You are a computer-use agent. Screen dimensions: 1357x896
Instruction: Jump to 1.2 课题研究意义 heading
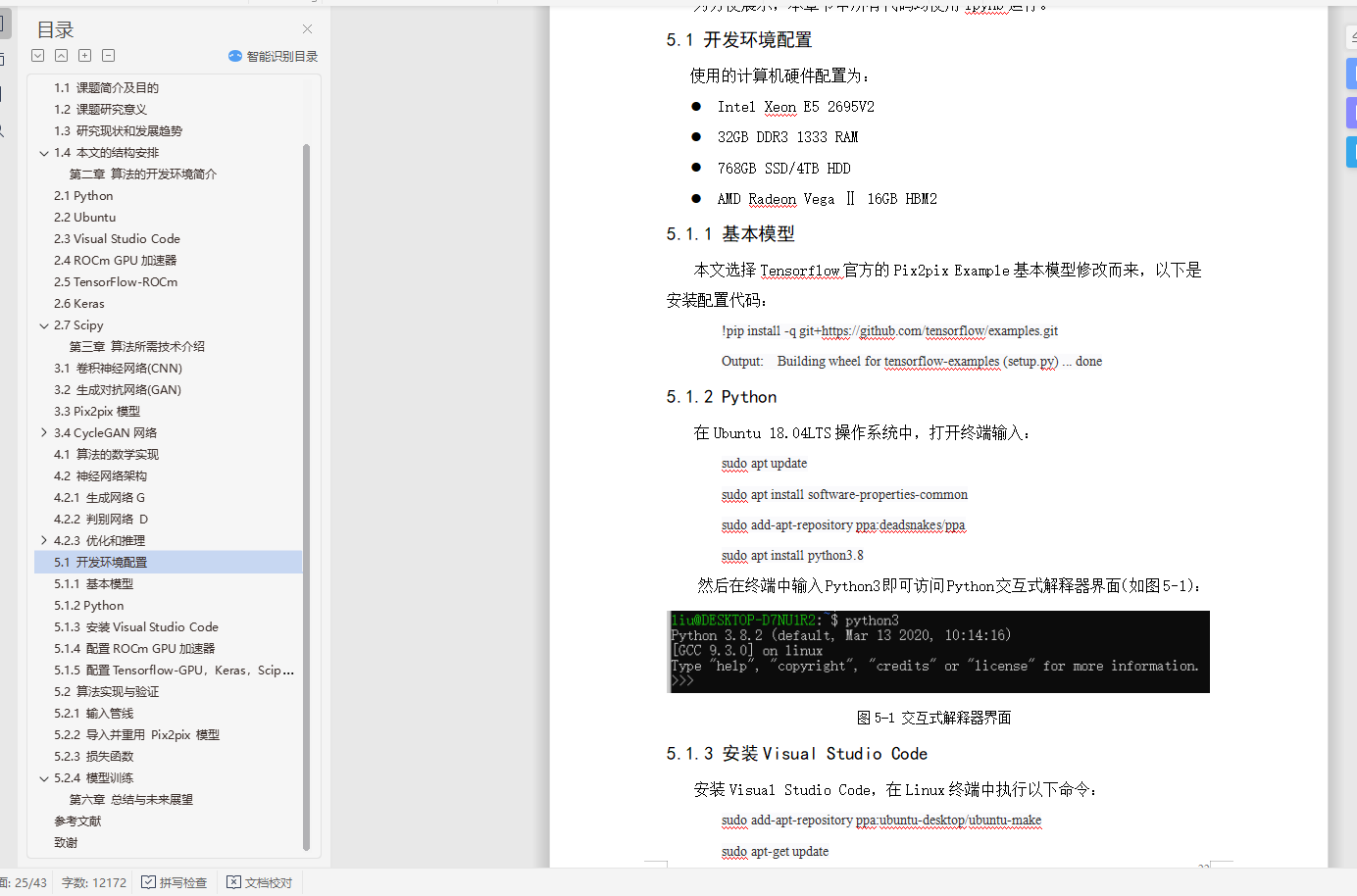[100, 110]
